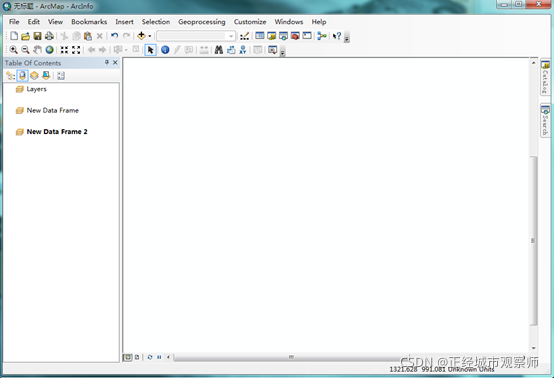Open the Geoprocessing menu

coord(202,22)
